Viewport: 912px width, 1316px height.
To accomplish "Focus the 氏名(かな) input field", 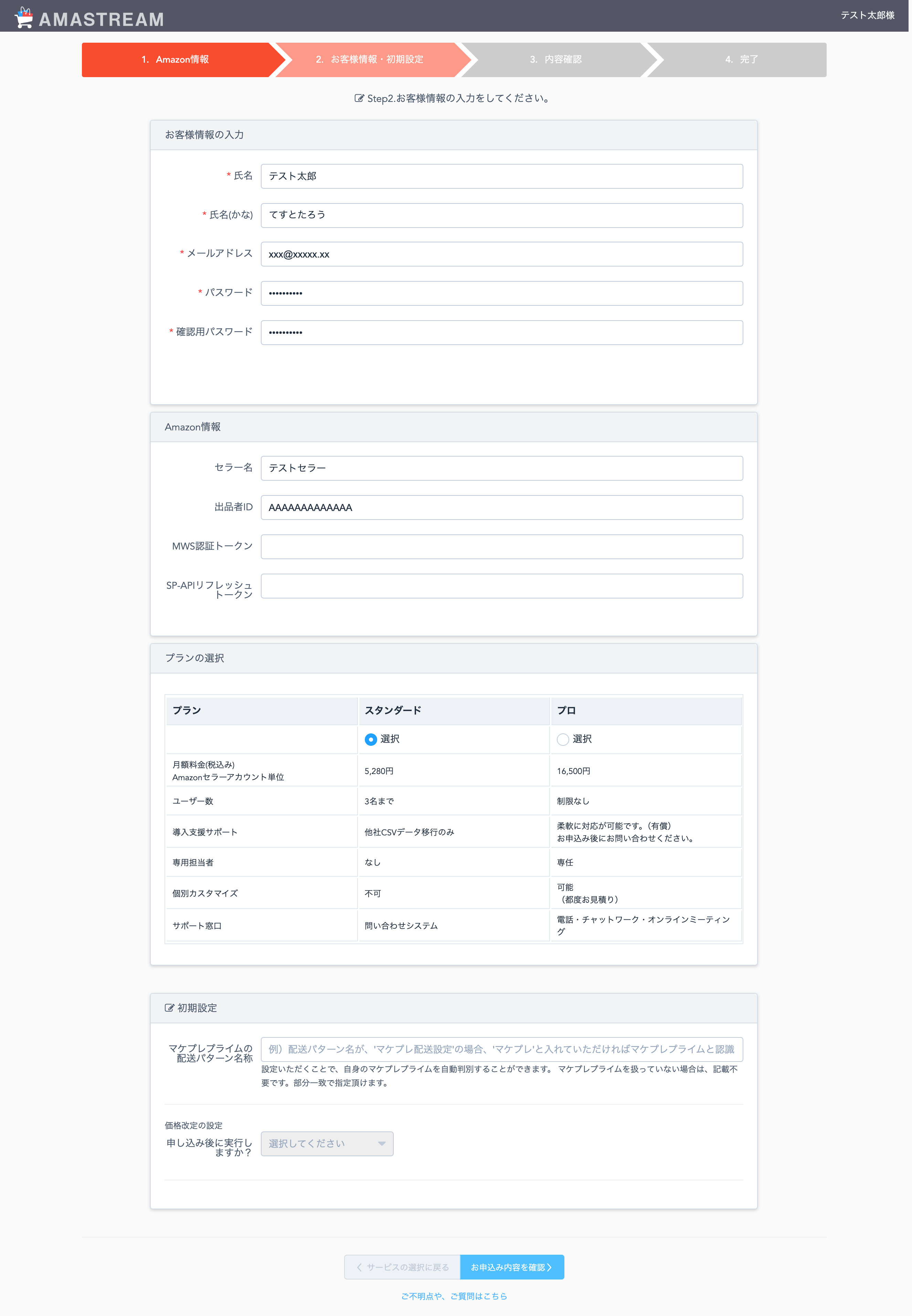I will (502, 215).
